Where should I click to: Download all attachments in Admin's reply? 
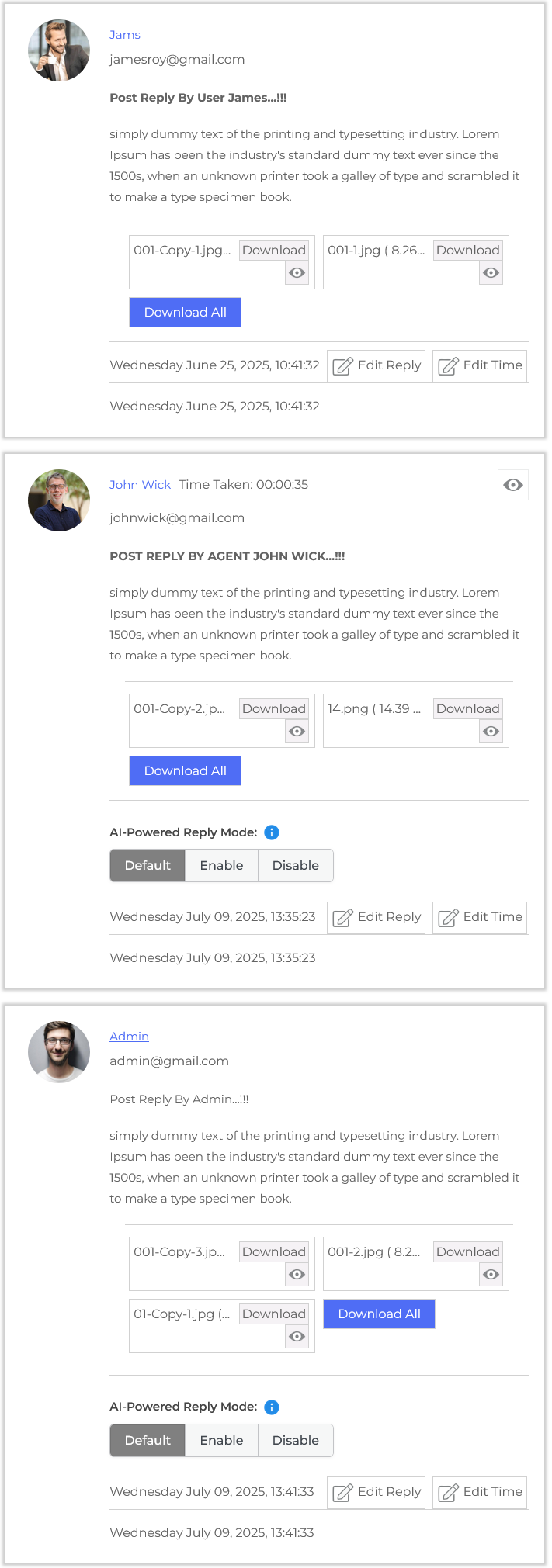click(x=379, y=1314)
